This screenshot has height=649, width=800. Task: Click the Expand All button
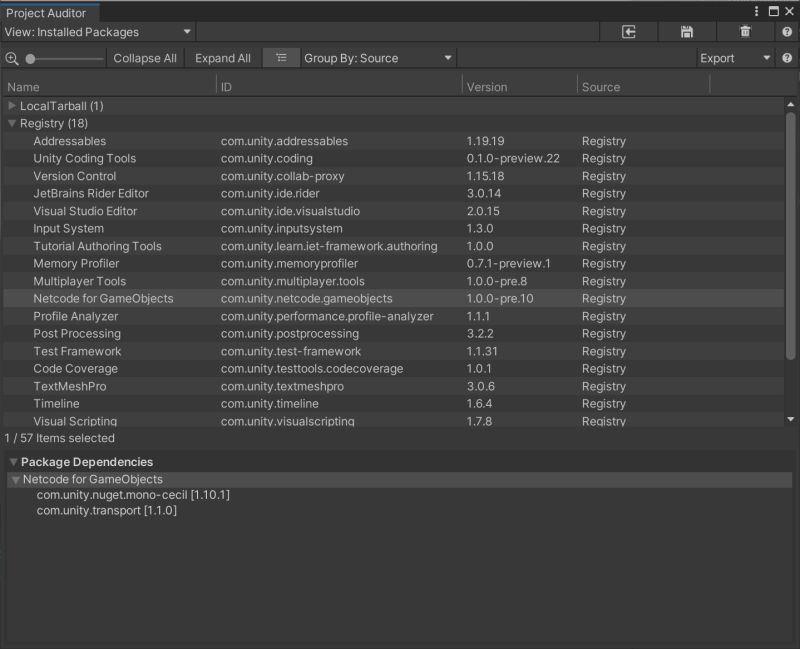(223, 58)
